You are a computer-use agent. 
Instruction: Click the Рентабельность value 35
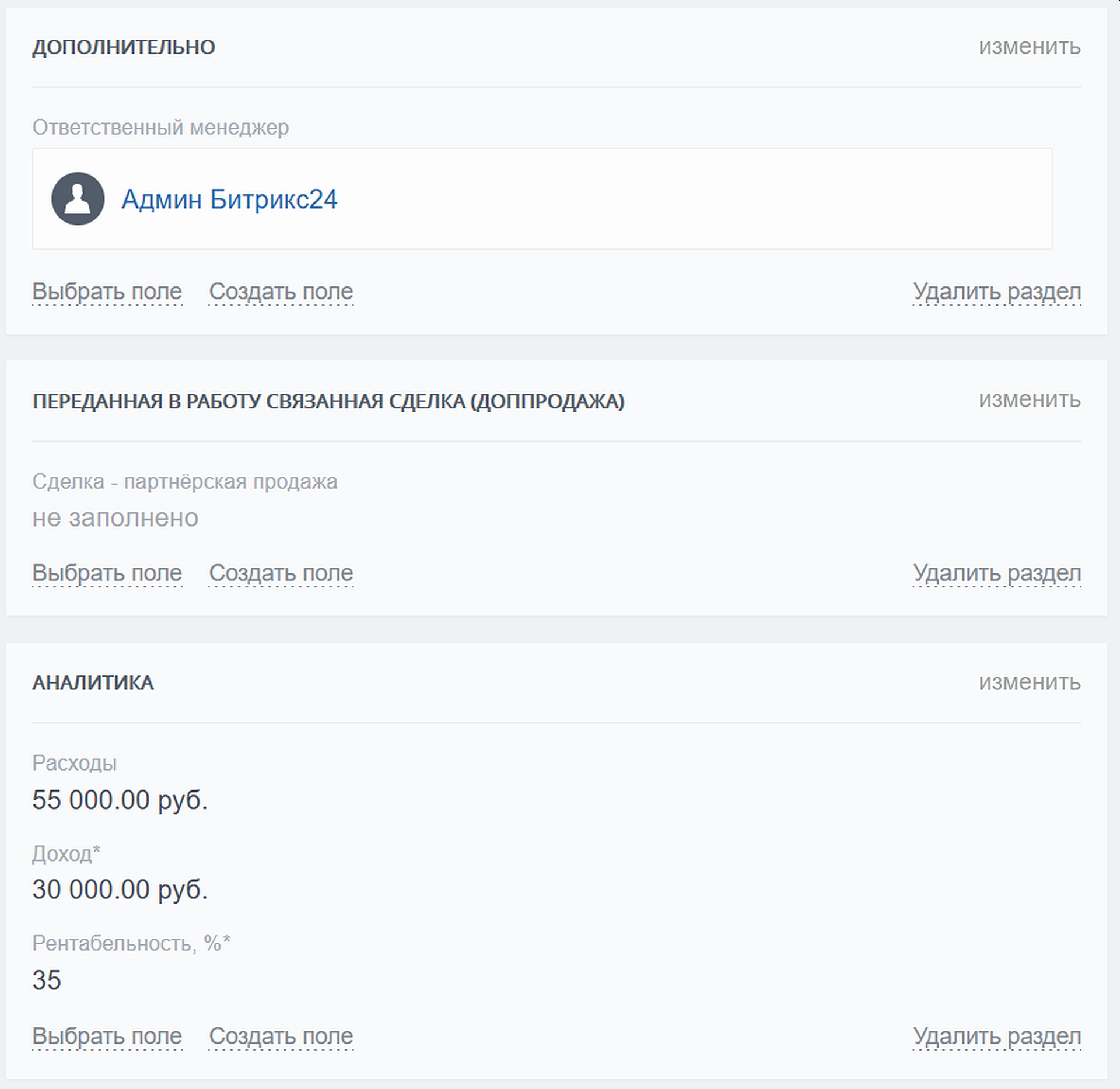click(47, 980)
